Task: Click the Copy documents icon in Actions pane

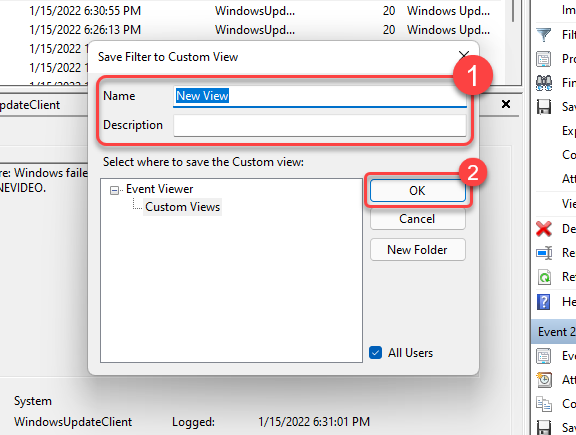Action: click(544, 404)
